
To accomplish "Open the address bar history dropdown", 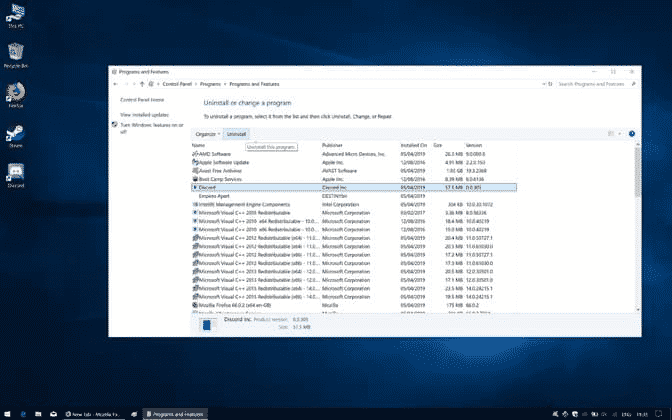I will (543, 84).
